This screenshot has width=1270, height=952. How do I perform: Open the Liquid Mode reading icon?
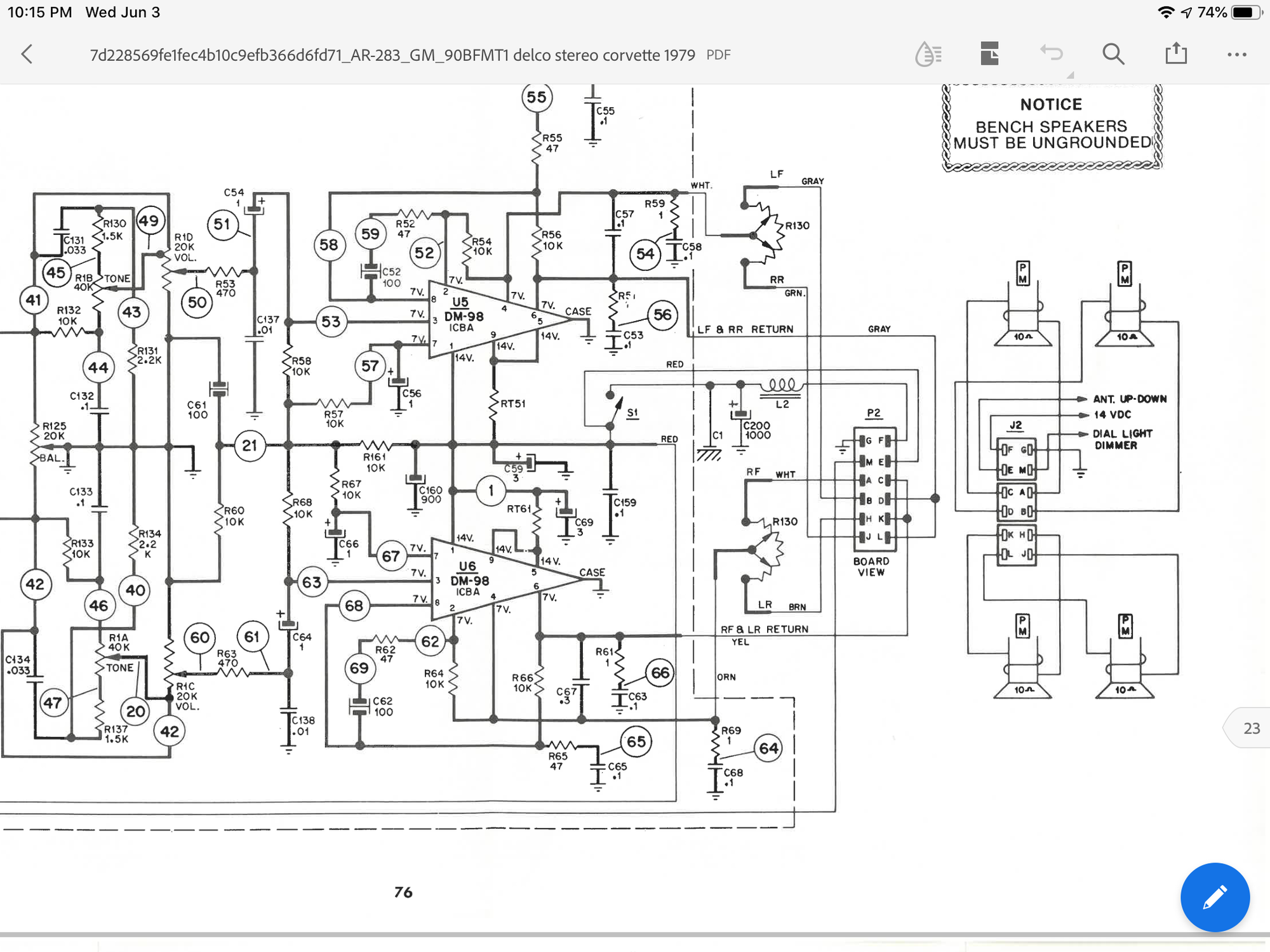pyautogui.click(x=928, y=54)
